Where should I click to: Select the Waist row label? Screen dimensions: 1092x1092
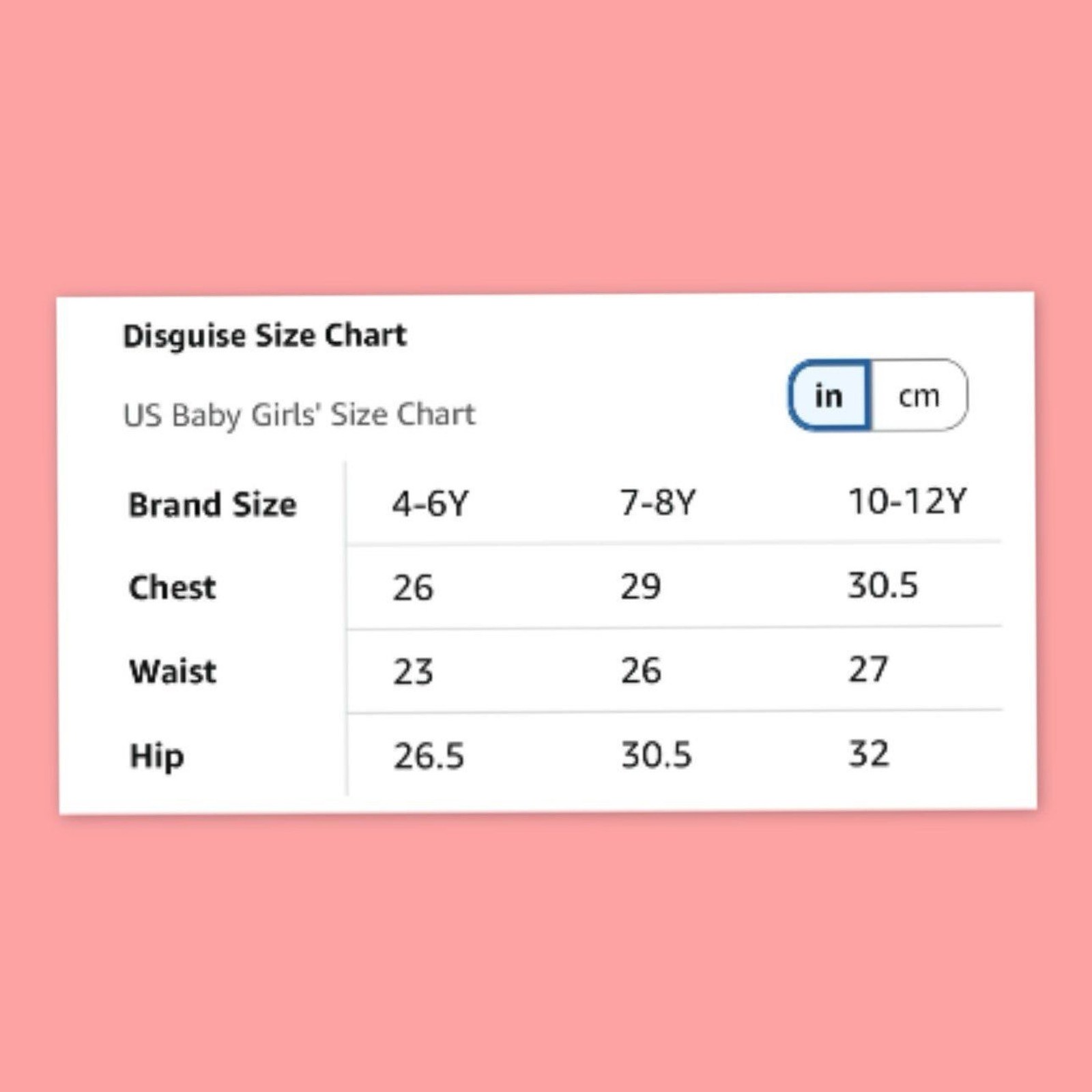tap(173, 672)
